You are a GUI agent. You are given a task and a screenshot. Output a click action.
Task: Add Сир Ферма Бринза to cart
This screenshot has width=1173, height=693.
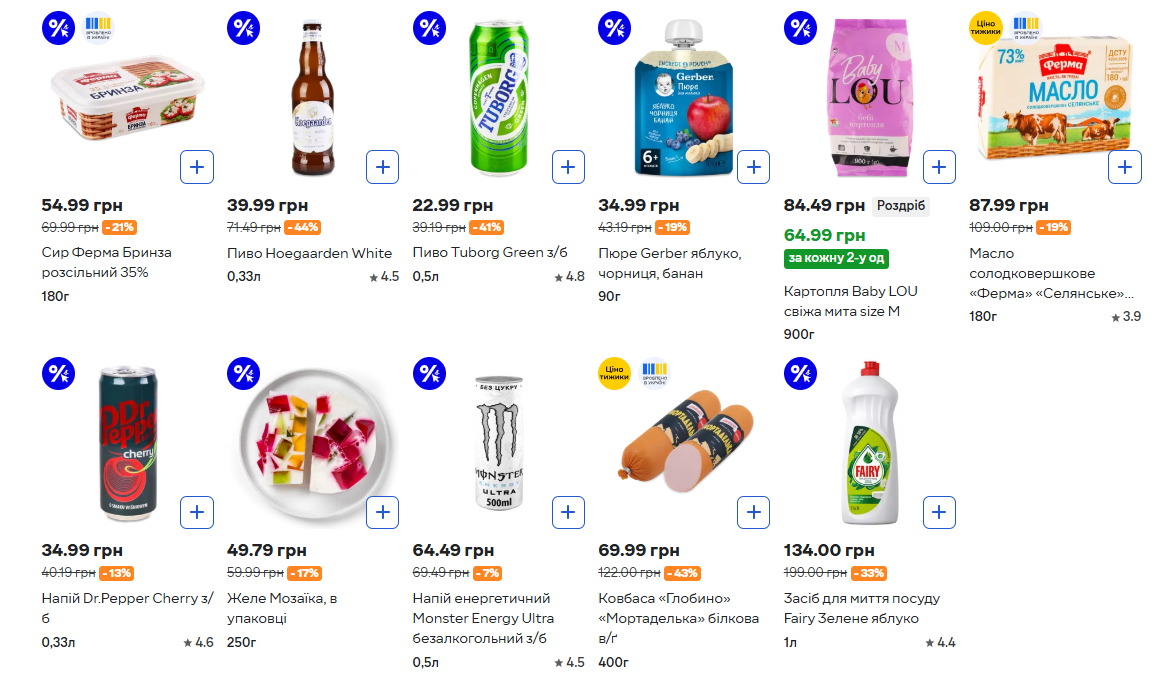point(197,167)
